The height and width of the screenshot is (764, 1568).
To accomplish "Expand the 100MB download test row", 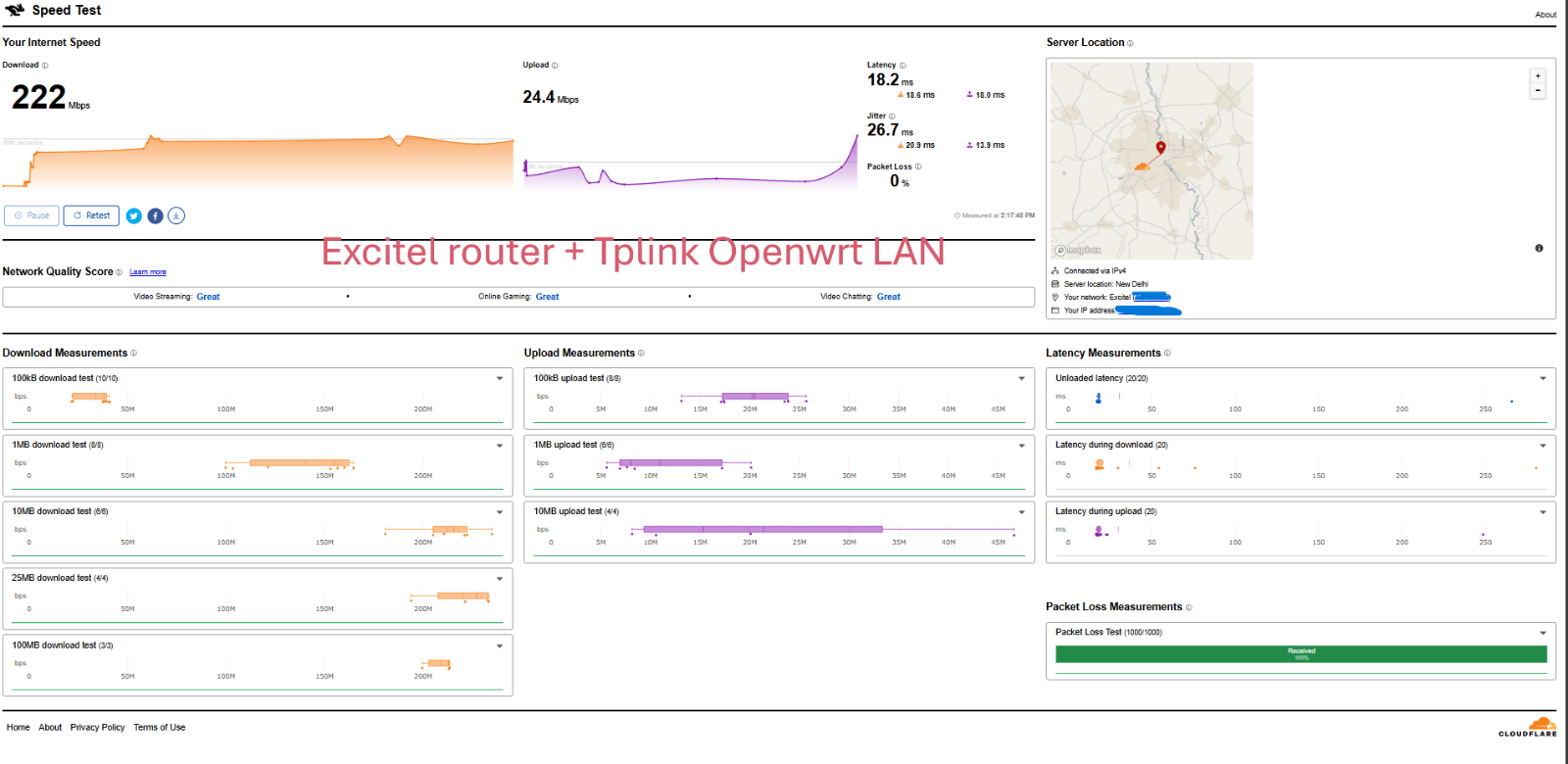I will click(500, 646).
